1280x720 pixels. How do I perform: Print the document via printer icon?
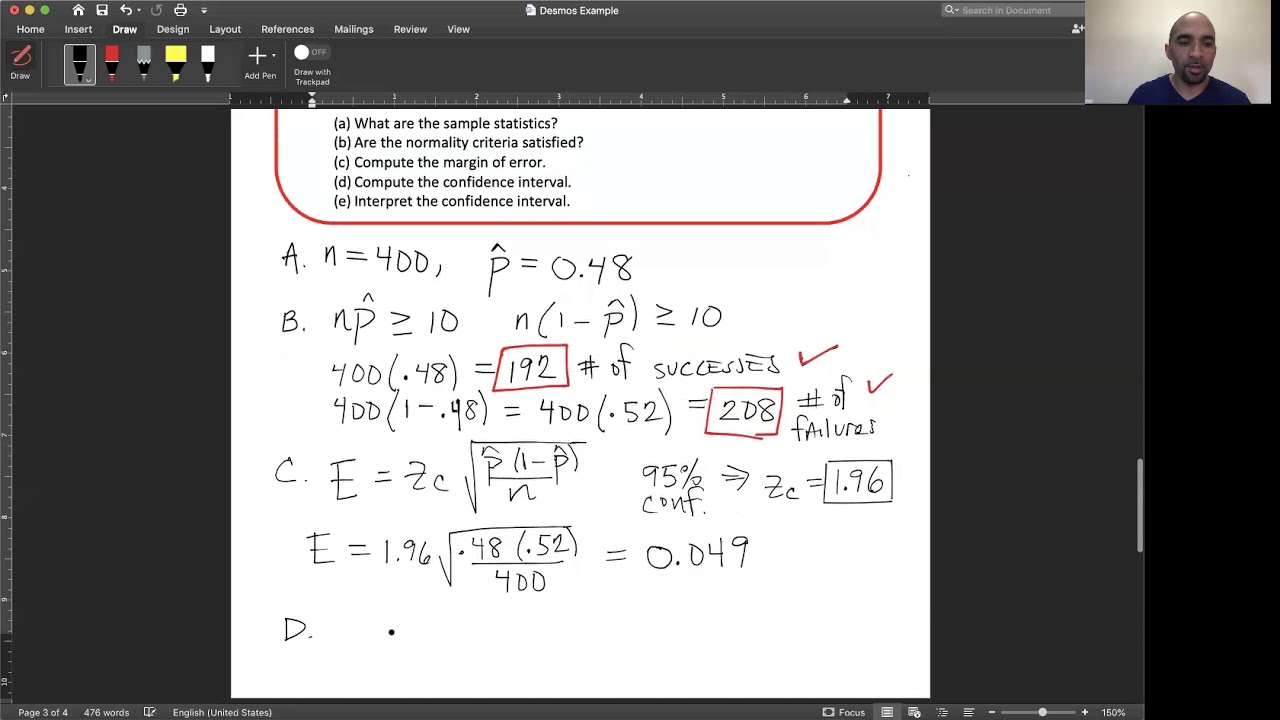click(x=180, y=10)
